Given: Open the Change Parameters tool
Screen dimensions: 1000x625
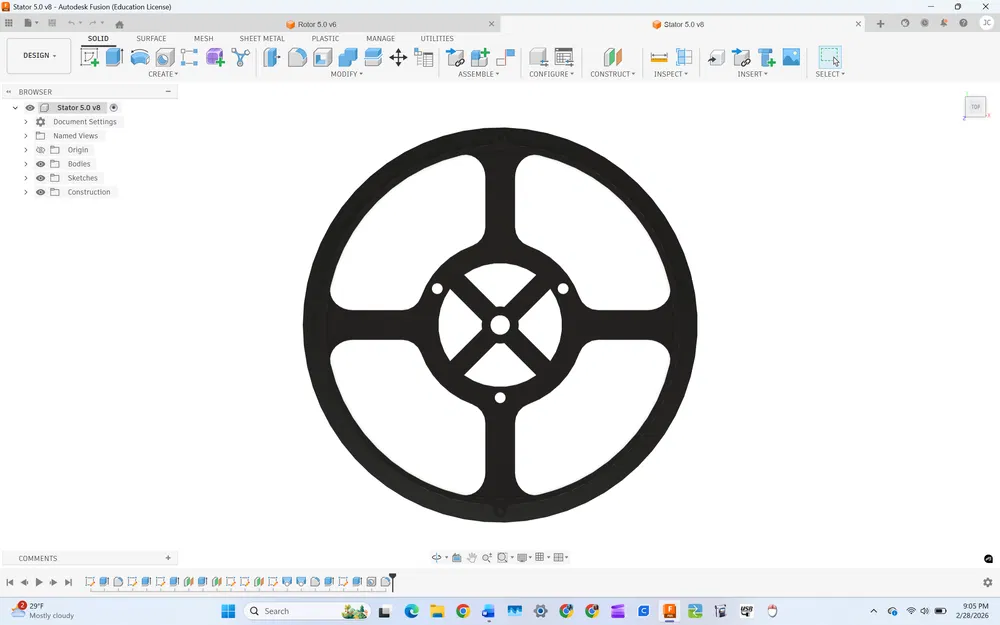Looking at the screenshot, I should [x=423, y=57].
